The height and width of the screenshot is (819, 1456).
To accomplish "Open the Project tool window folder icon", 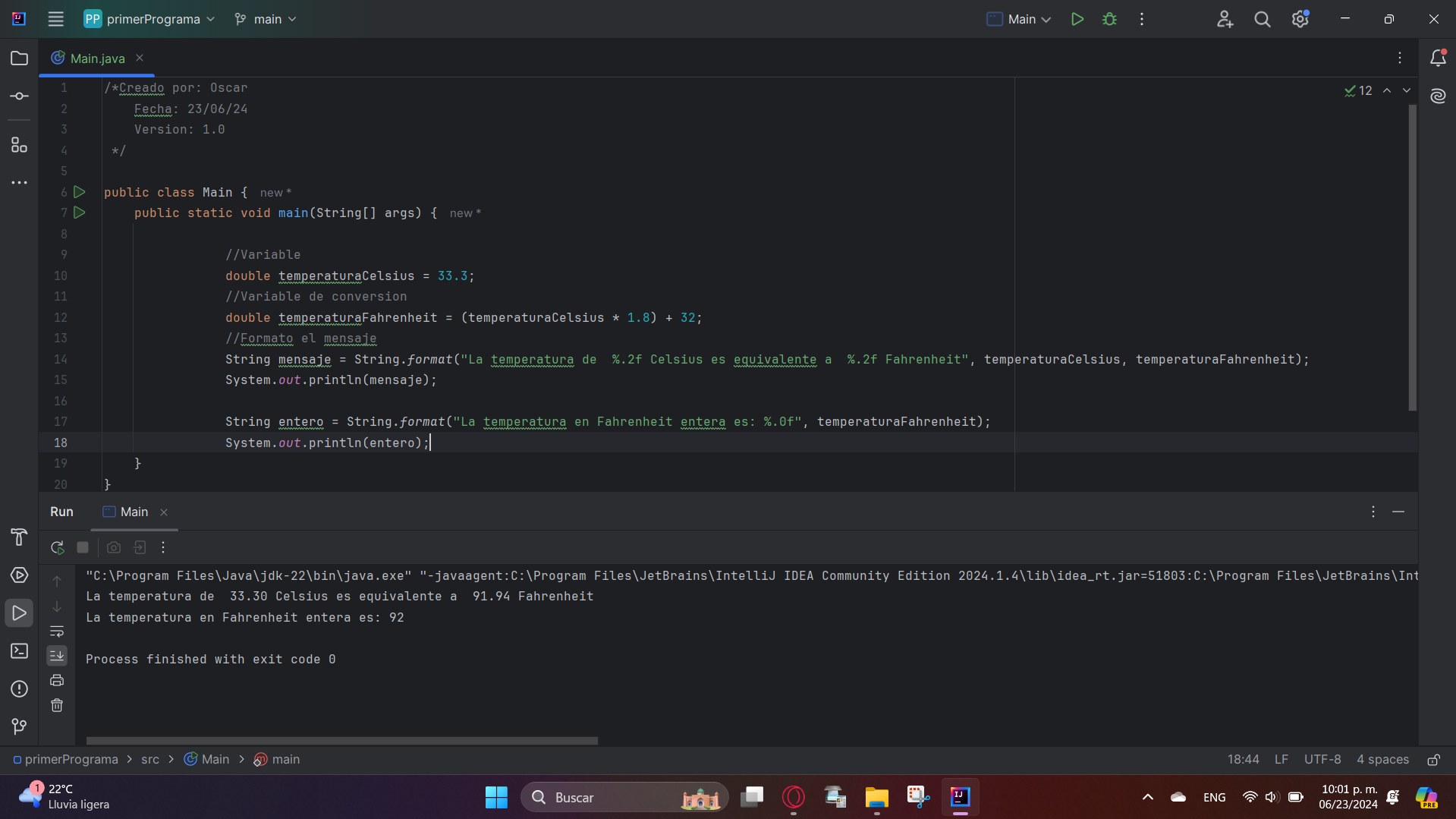I will click(19, 58).
